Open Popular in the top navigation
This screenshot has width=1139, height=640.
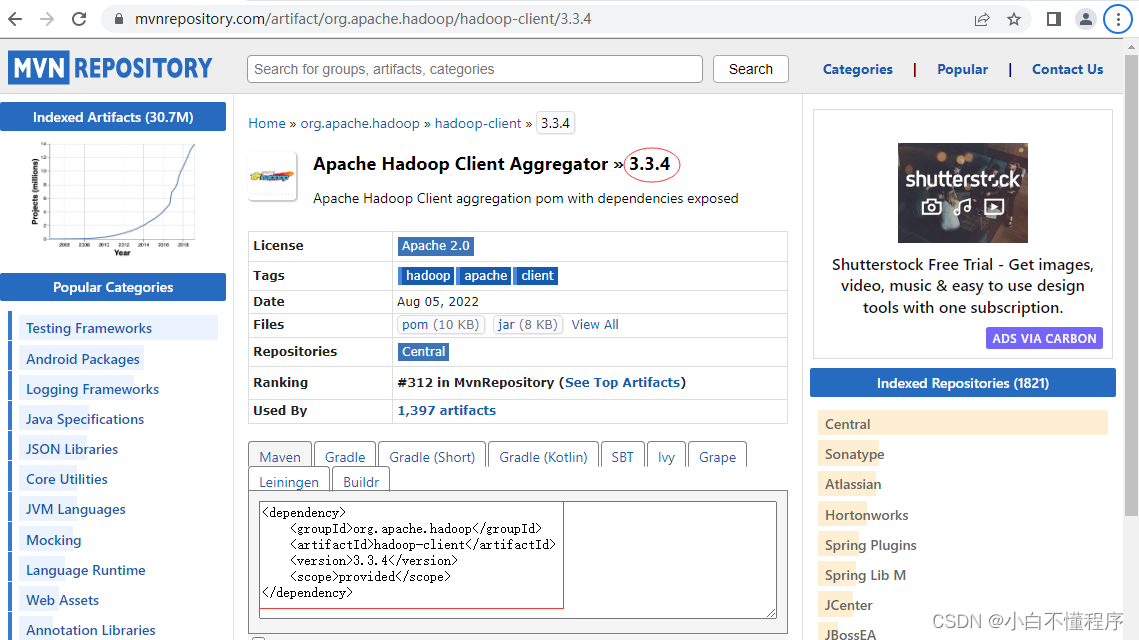click(x=962, y=70)
